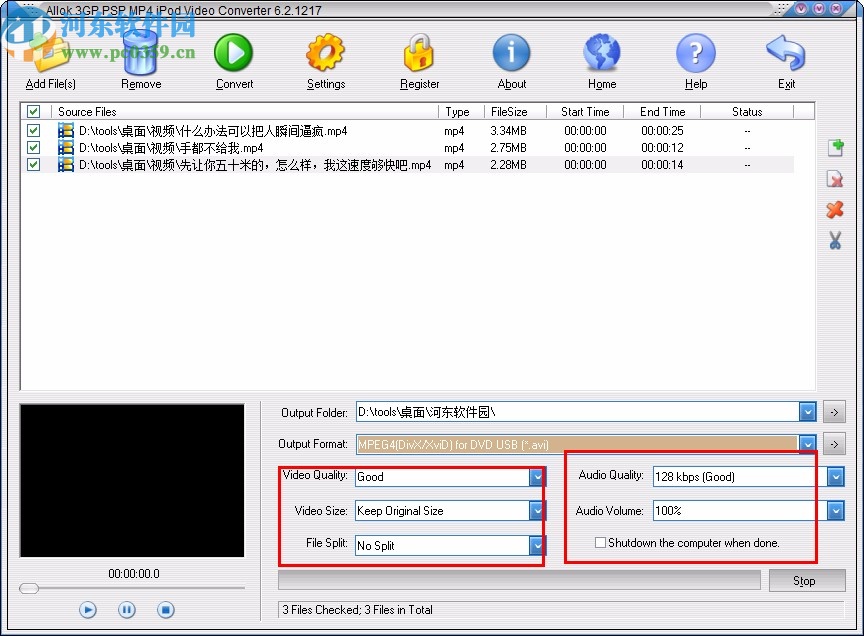Open the Settings icon in the toolbar
864x636 pixels.
click(x=325, y=55)
